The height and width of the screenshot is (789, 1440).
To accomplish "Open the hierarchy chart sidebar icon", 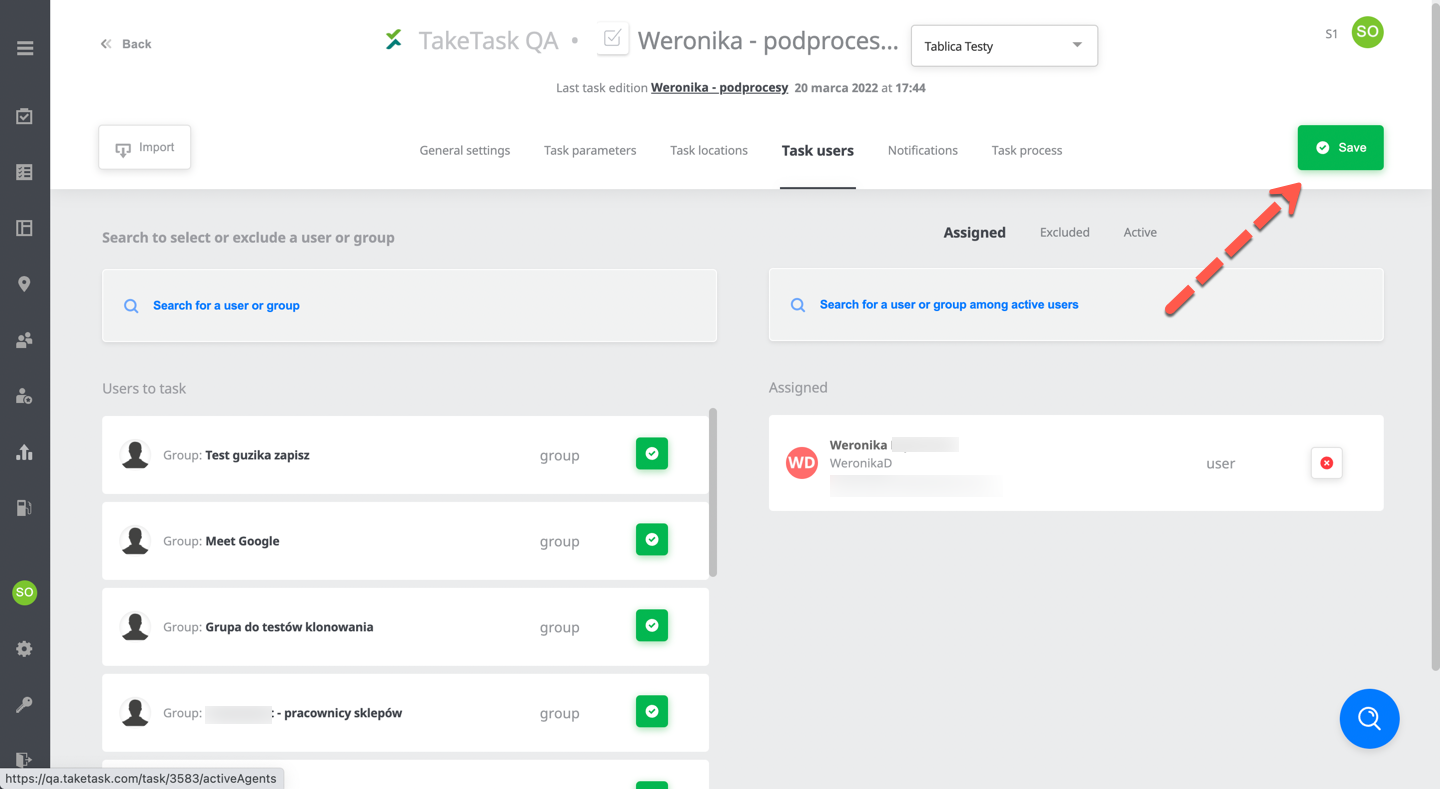I will [x=25, y=452].
